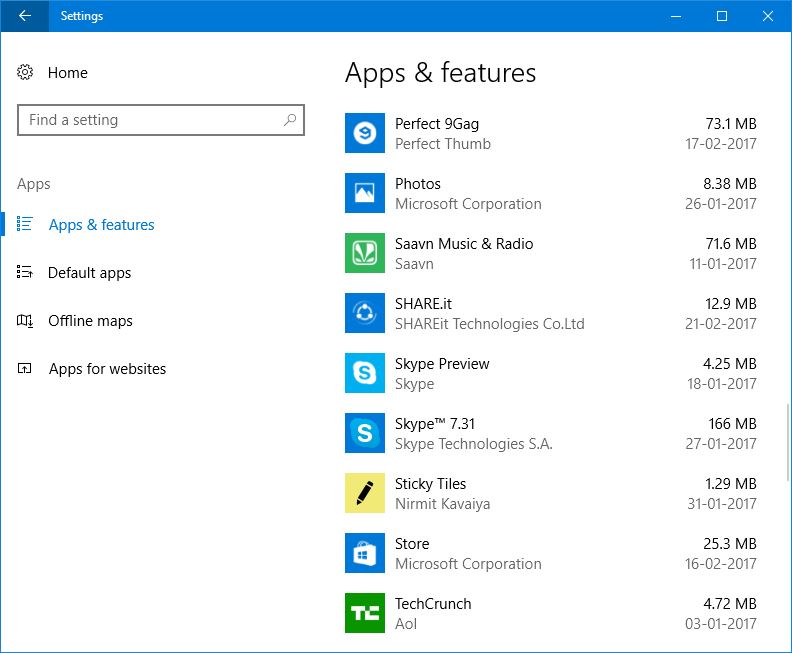Open Apps for websites section
Viewport: 792px width, 653px height.
108,369
